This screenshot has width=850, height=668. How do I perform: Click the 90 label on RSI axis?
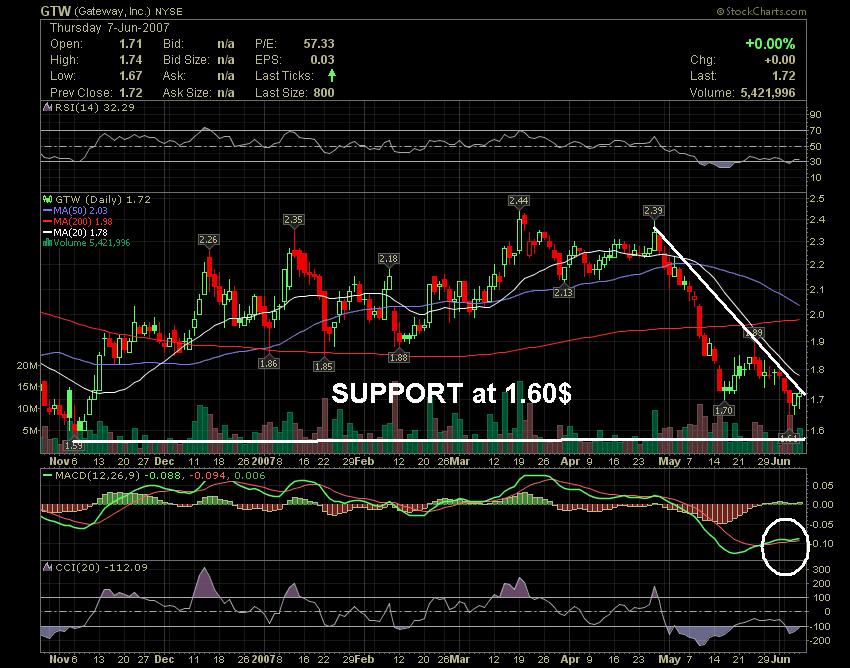[816, 114]
